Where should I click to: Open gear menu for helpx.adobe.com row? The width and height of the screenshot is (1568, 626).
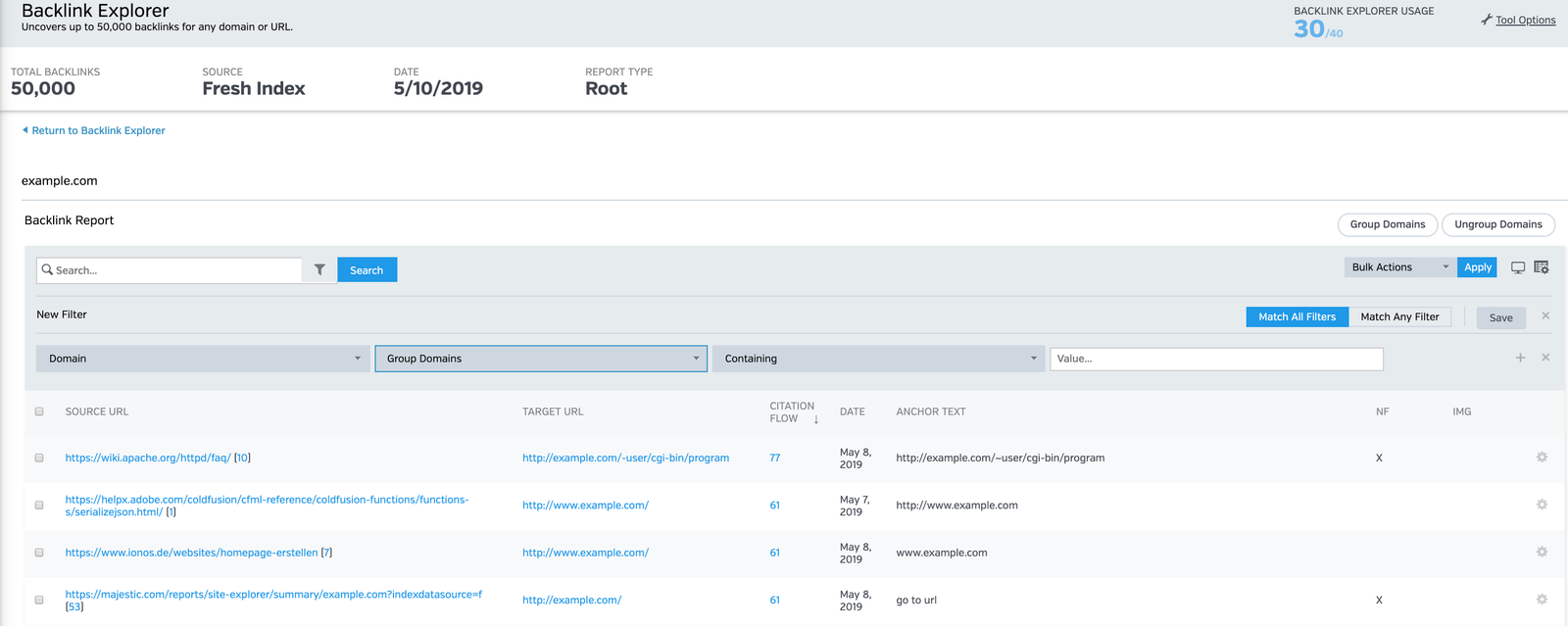(x=1542, y=505)
